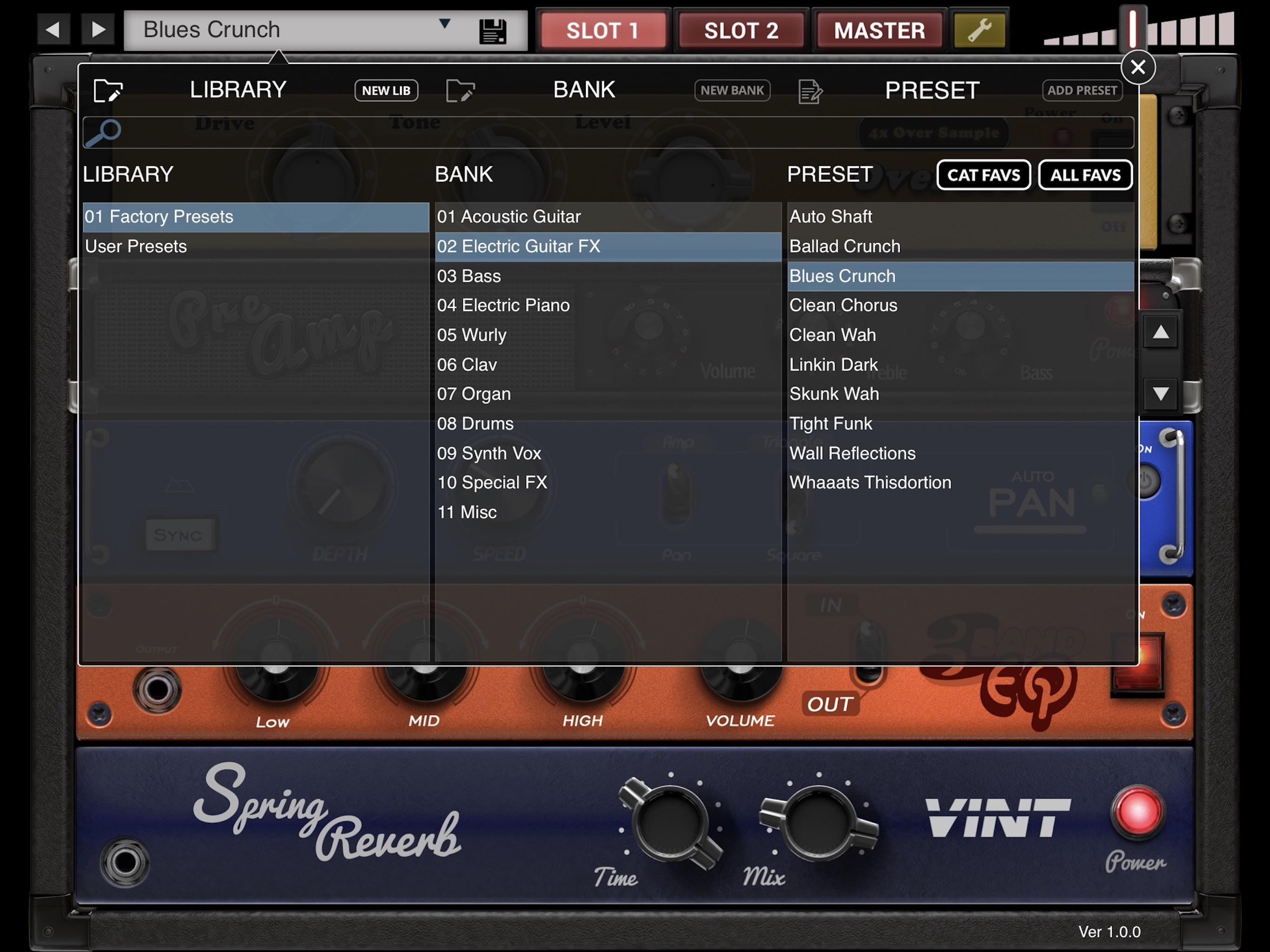1270x952 pixels.
Task: Toggle ALL FAVS filter
Action: pos(1085,175)
